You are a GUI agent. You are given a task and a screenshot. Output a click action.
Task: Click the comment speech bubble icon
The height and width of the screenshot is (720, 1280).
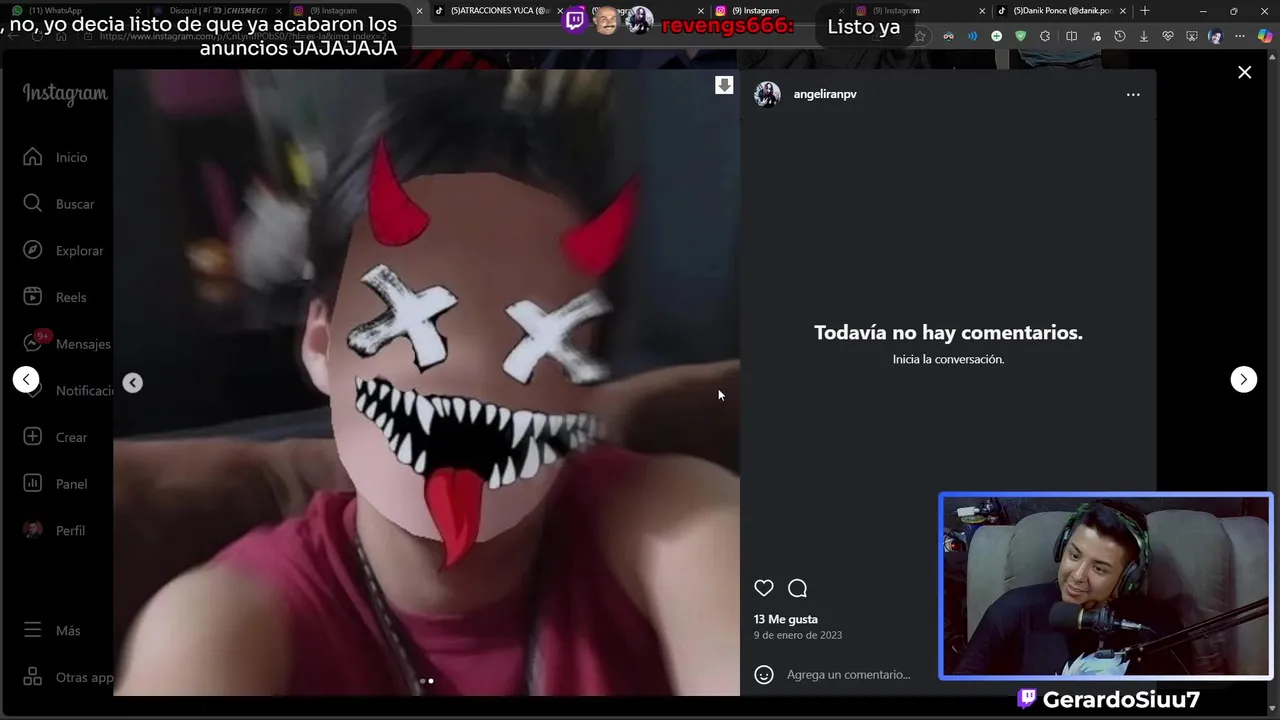tap(797, 588)
